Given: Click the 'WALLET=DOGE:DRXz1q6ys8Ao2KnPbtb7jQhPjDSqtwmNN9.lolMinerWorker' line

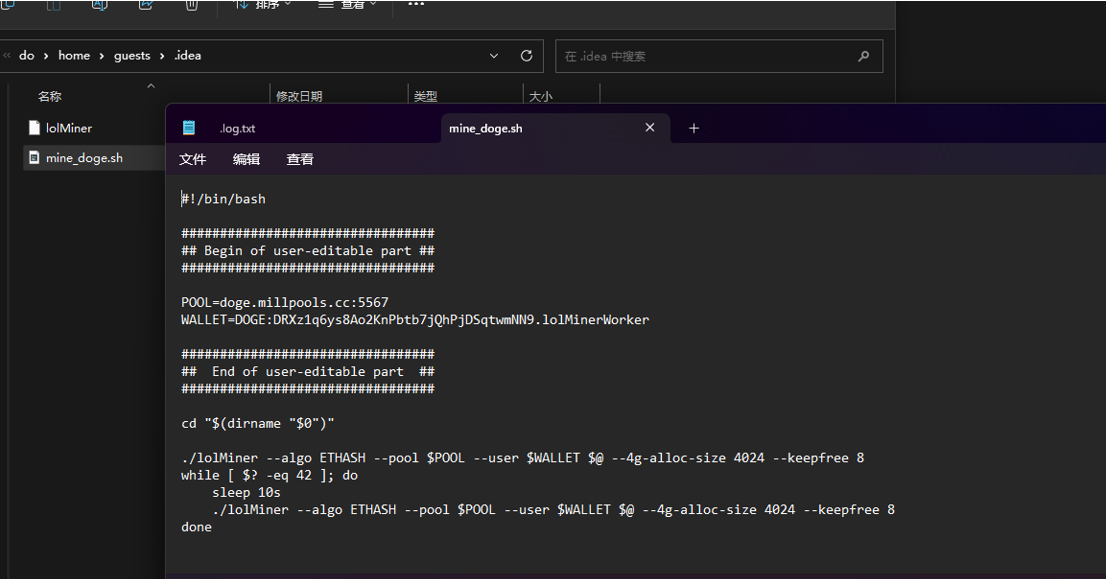Looking at the screenshot, I should pos(415,319).
